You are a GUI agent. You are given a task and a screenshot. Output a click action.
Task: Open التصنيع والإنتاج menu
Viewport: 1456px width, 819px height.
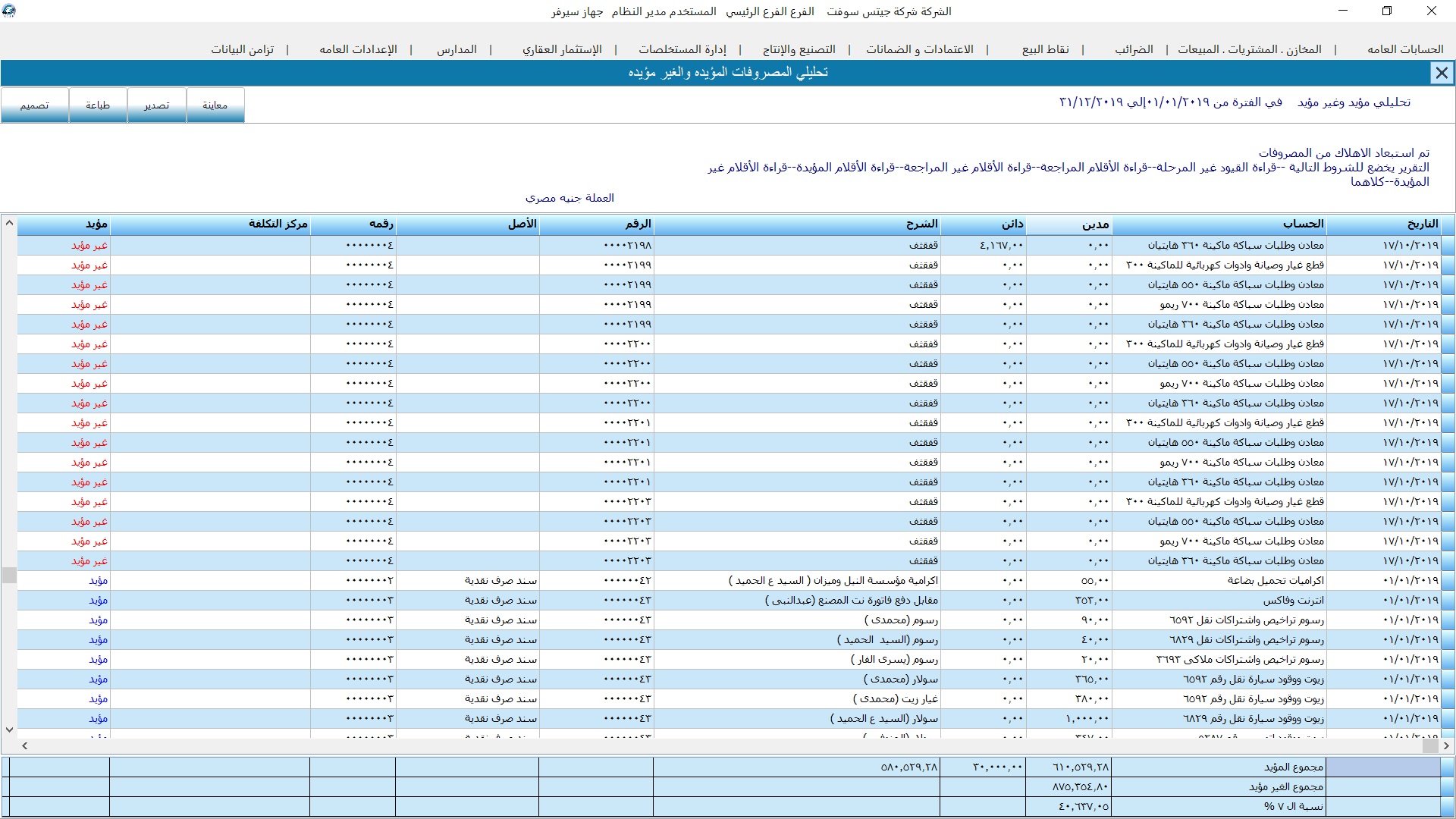pyautogui.click(x=799, y=49)
